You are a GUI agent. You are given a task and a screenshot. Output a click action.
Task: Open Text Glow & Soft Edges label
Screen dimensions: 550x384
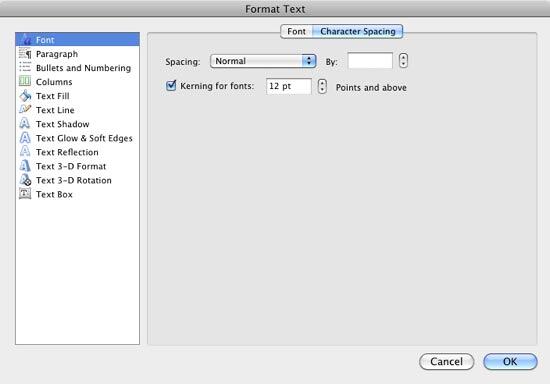84,138
